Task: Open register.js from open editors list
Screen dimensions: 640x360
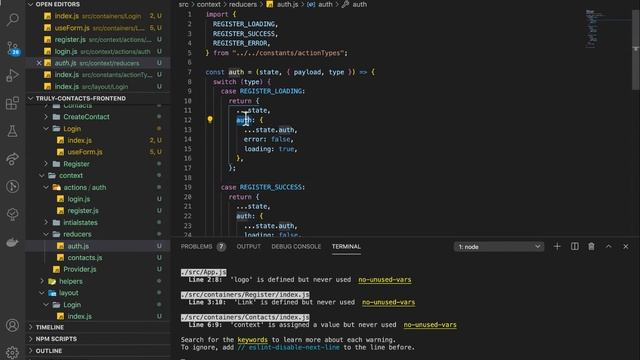Action: [x=98, y=40]
